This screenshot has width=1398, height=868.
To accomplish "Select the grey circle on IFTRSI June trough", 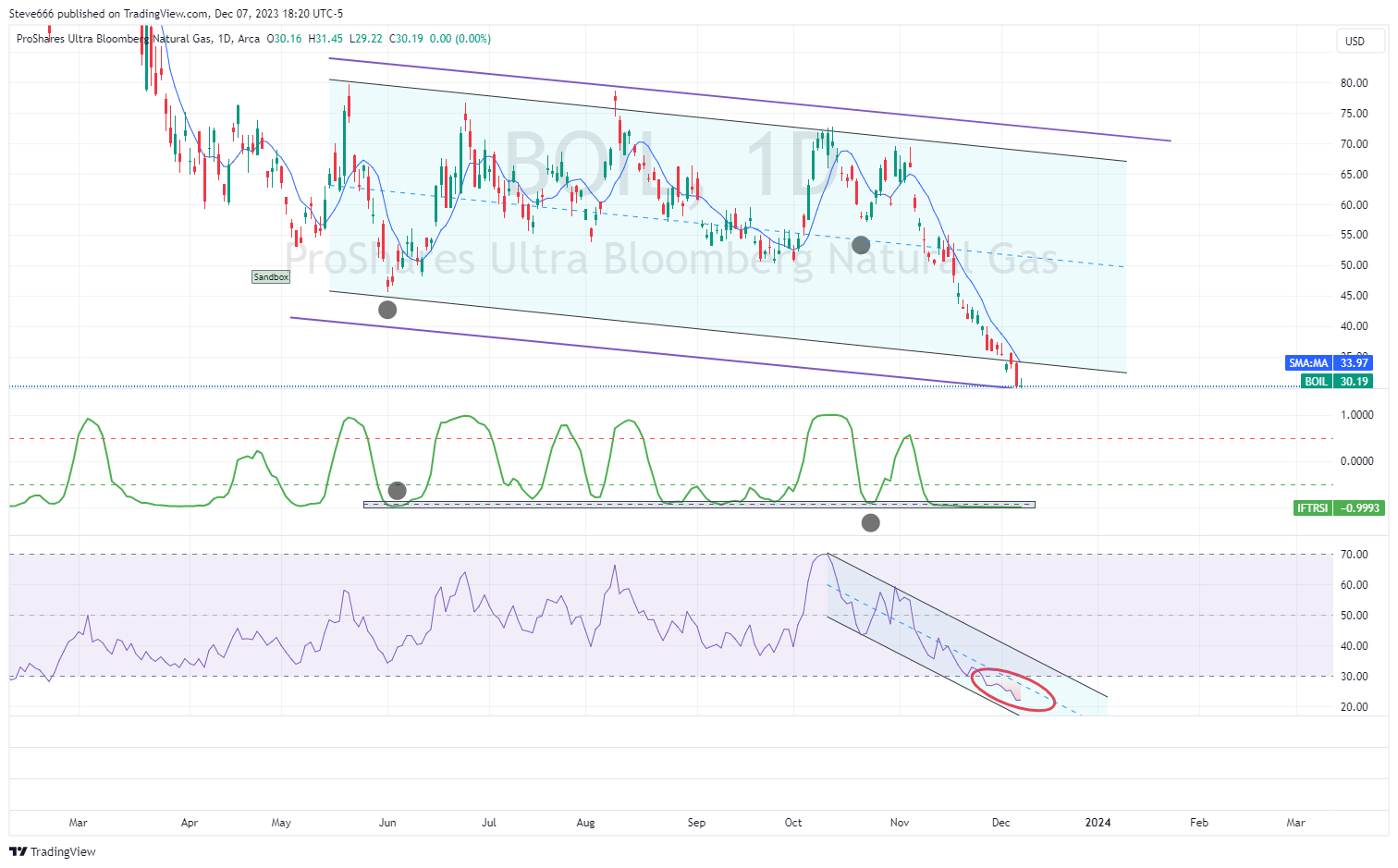I will [398, 490].
